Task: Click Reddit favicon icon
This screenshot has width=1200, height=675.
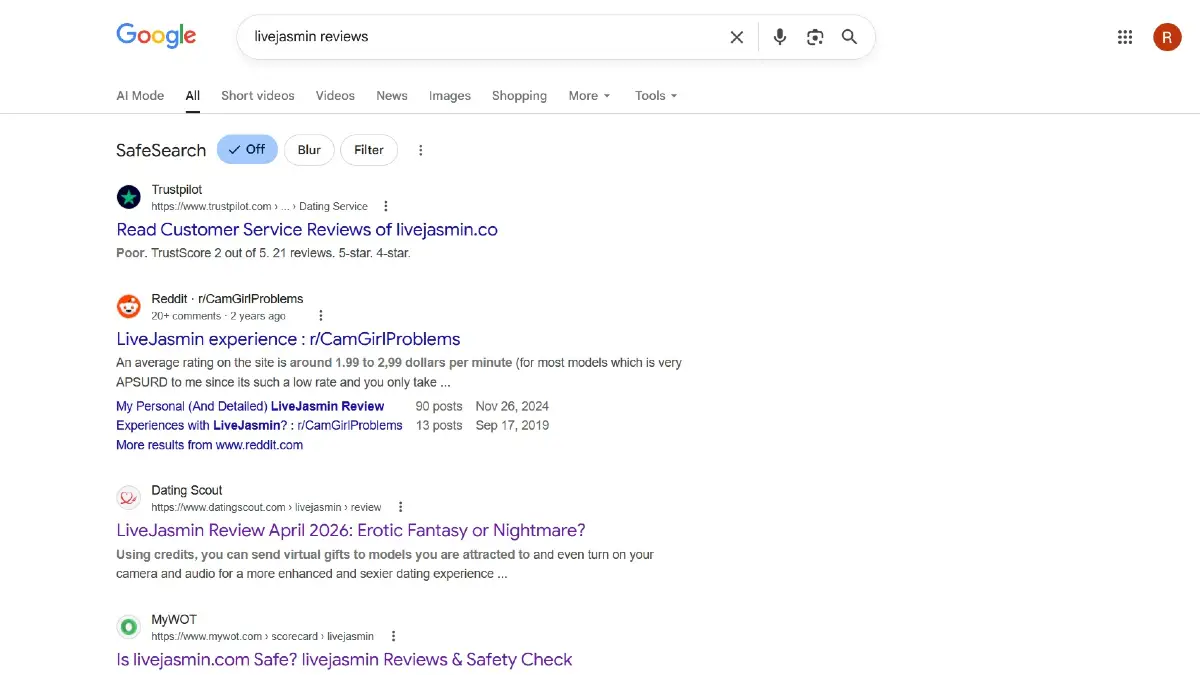Action: pyautogui.click(x=128, y=306)
